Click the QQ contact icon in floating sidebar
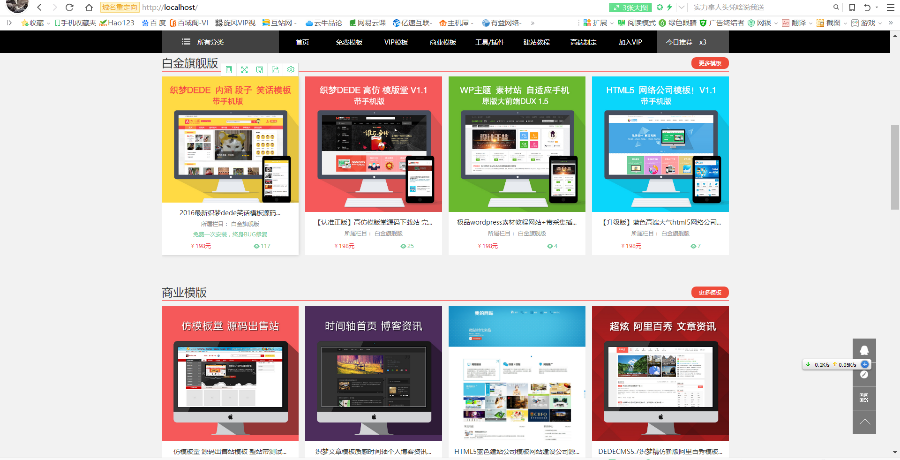Image resolution: width=900 pixels, height=460 pixels. (x=864, y=350)
